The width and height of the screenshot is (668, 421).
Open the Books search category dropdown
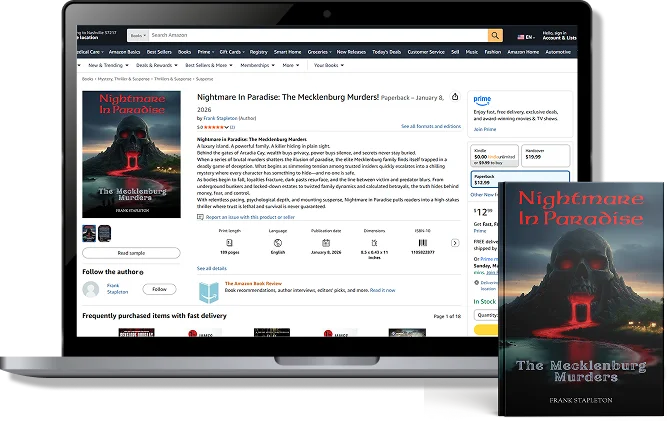pos(138,35)
